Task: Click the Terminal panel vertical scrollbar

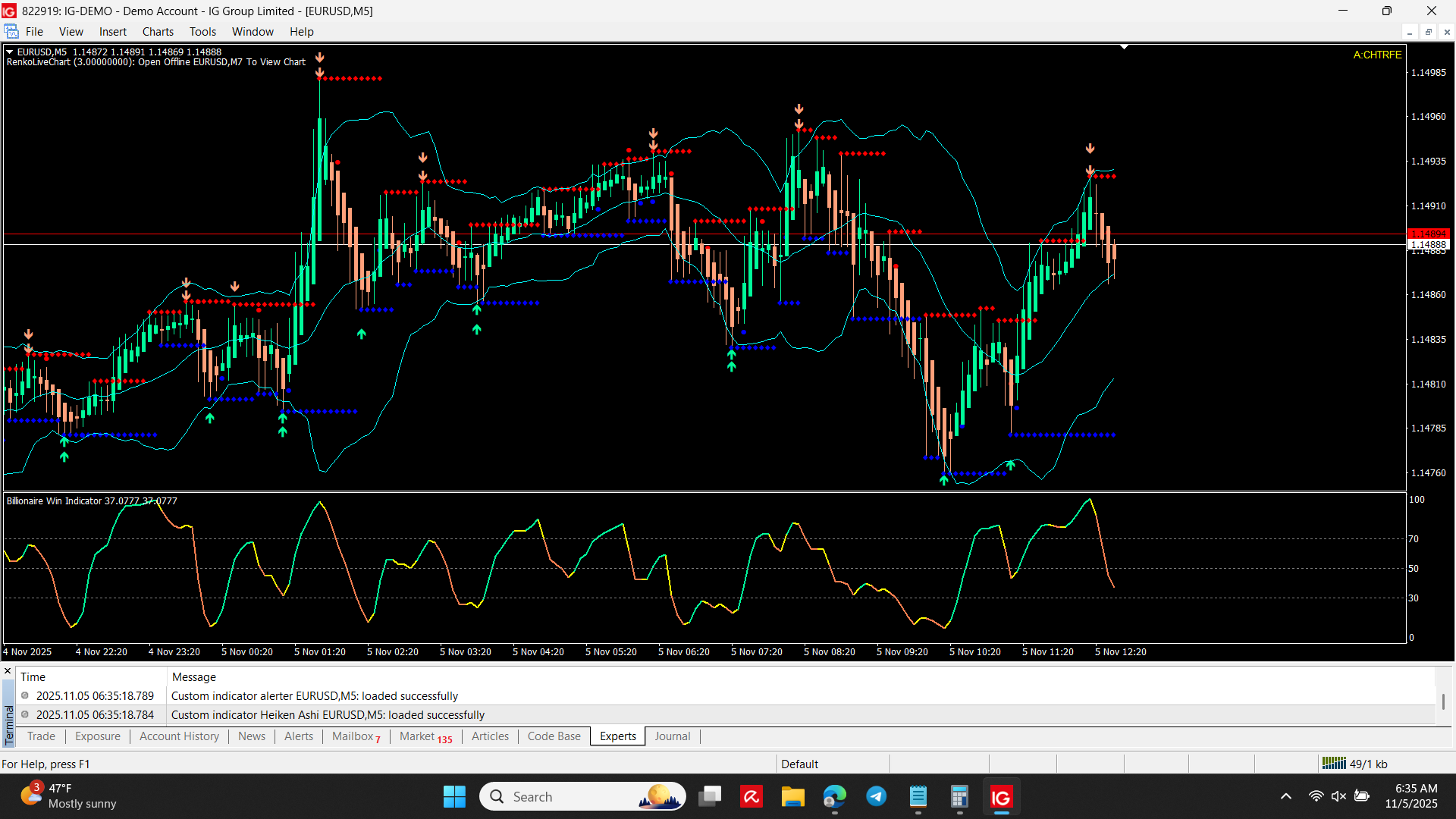Action: 1443,701
